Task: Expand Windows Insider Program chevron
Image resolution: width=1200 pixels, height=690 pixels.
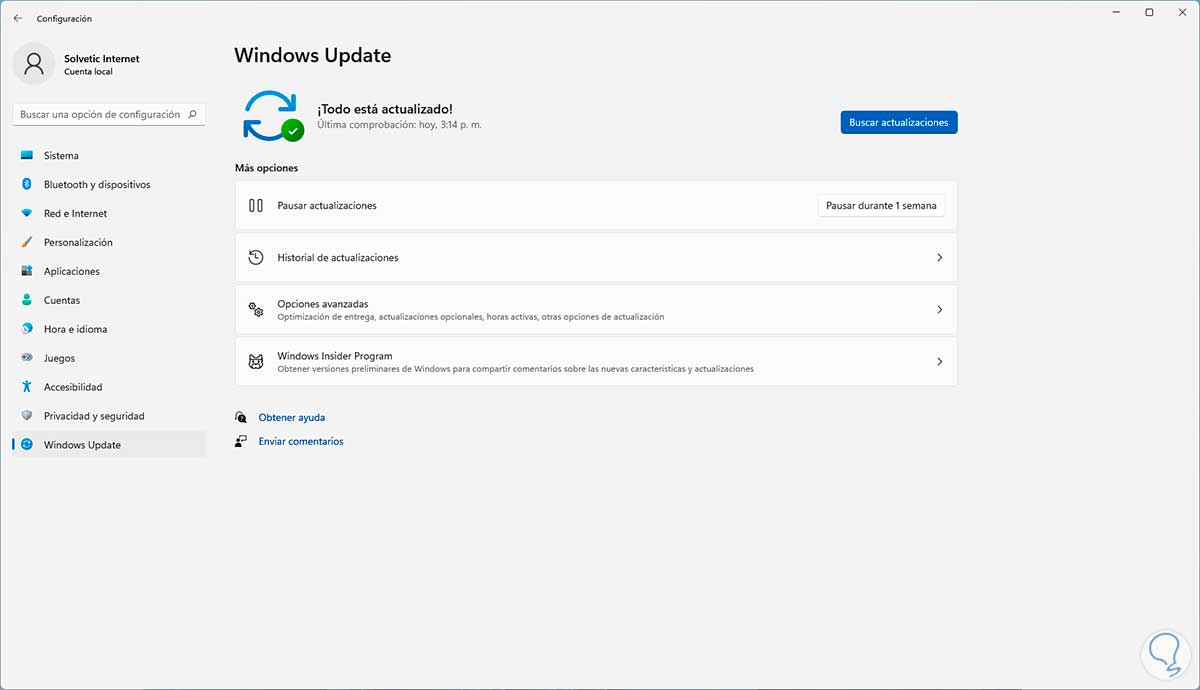Action: 939,362
